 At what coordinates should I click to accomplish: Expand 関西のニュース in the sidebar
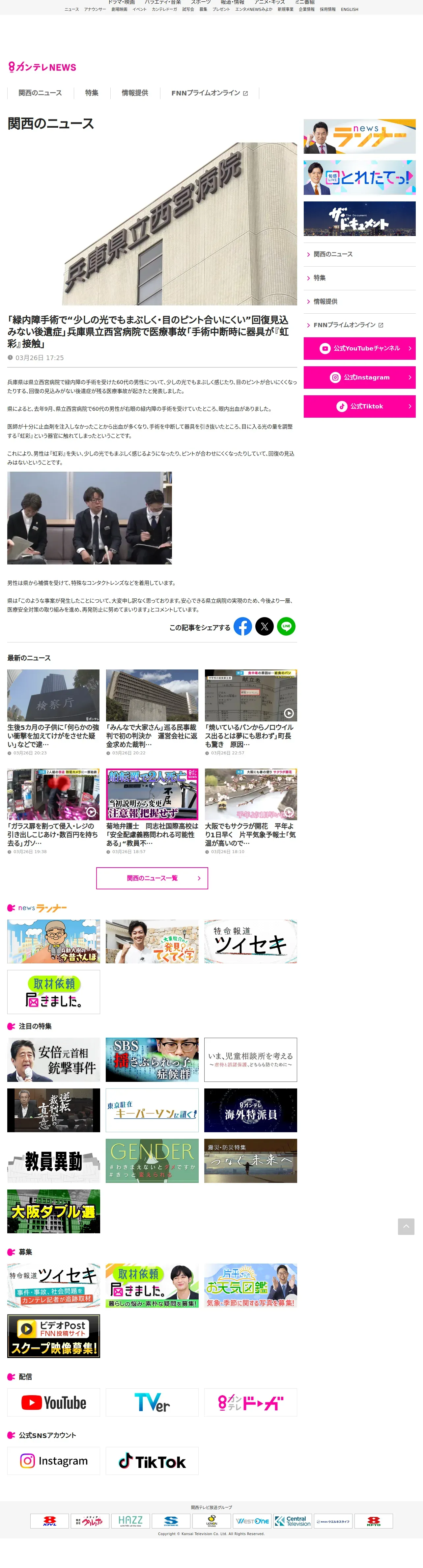[360, 254]
